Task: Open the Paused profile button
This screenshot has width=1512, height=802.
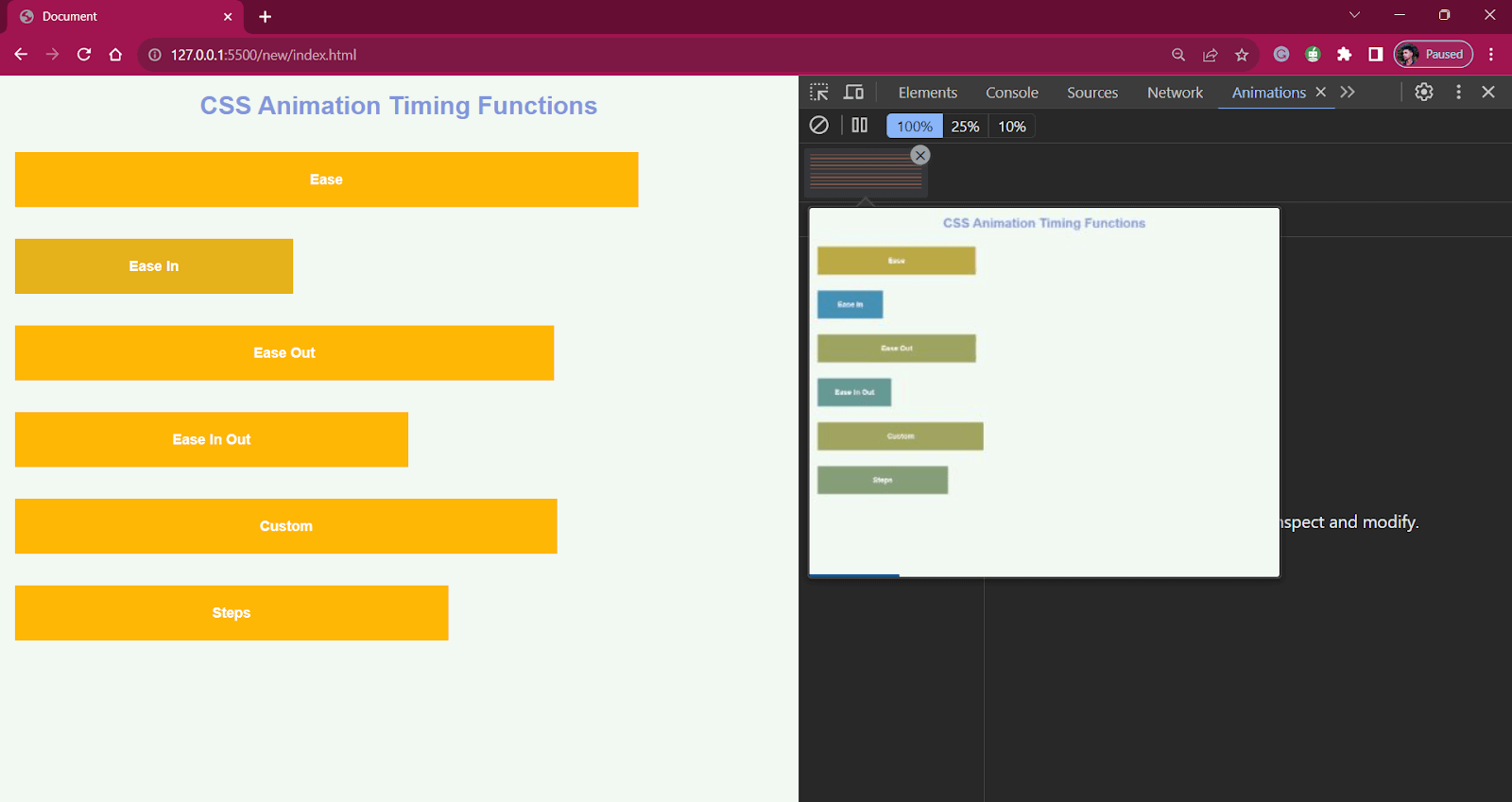Action: coord(1434,55)
